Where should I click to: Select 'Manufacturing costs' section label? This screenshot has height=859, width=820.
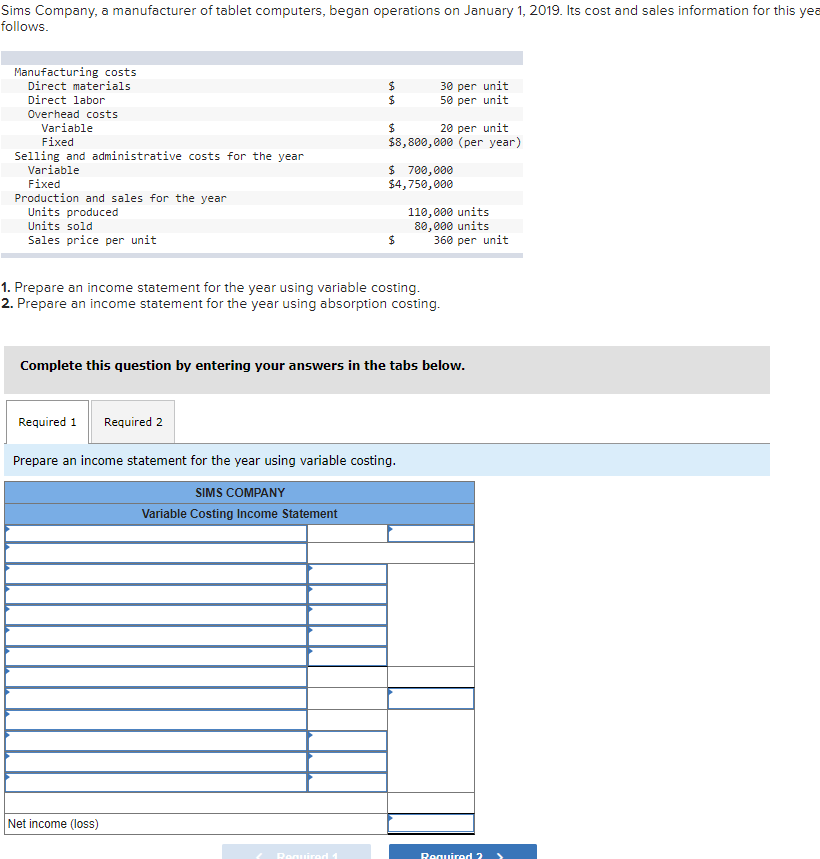tap(75, 72)
